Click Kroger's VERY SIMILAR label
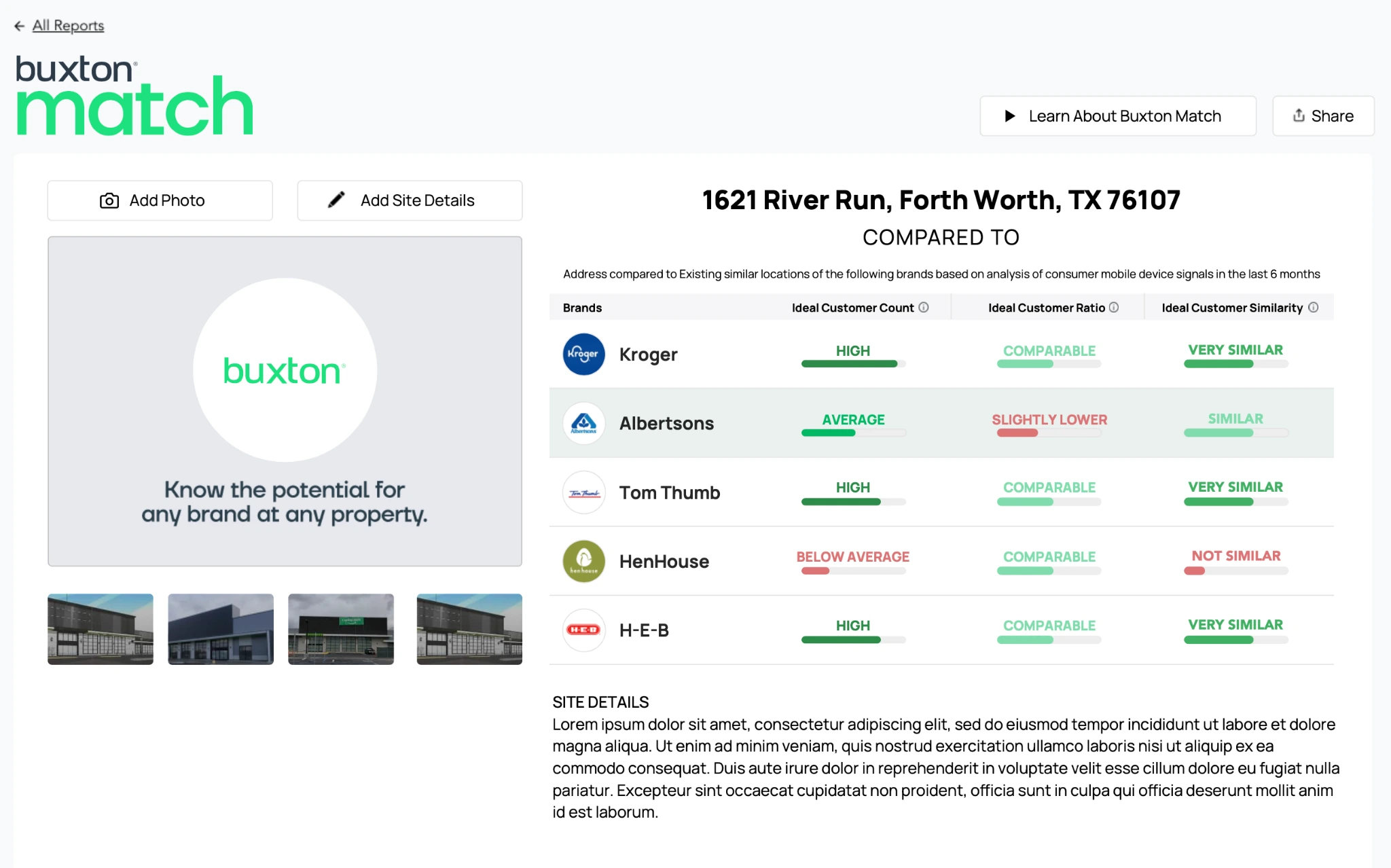 [x=1235, y=350]
